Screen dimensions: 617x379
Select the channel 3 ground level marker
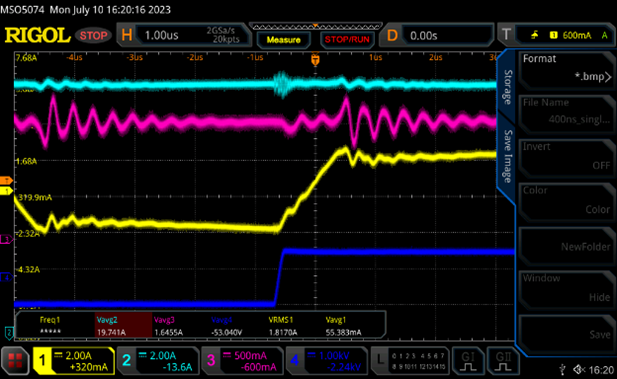pos(6,239)
